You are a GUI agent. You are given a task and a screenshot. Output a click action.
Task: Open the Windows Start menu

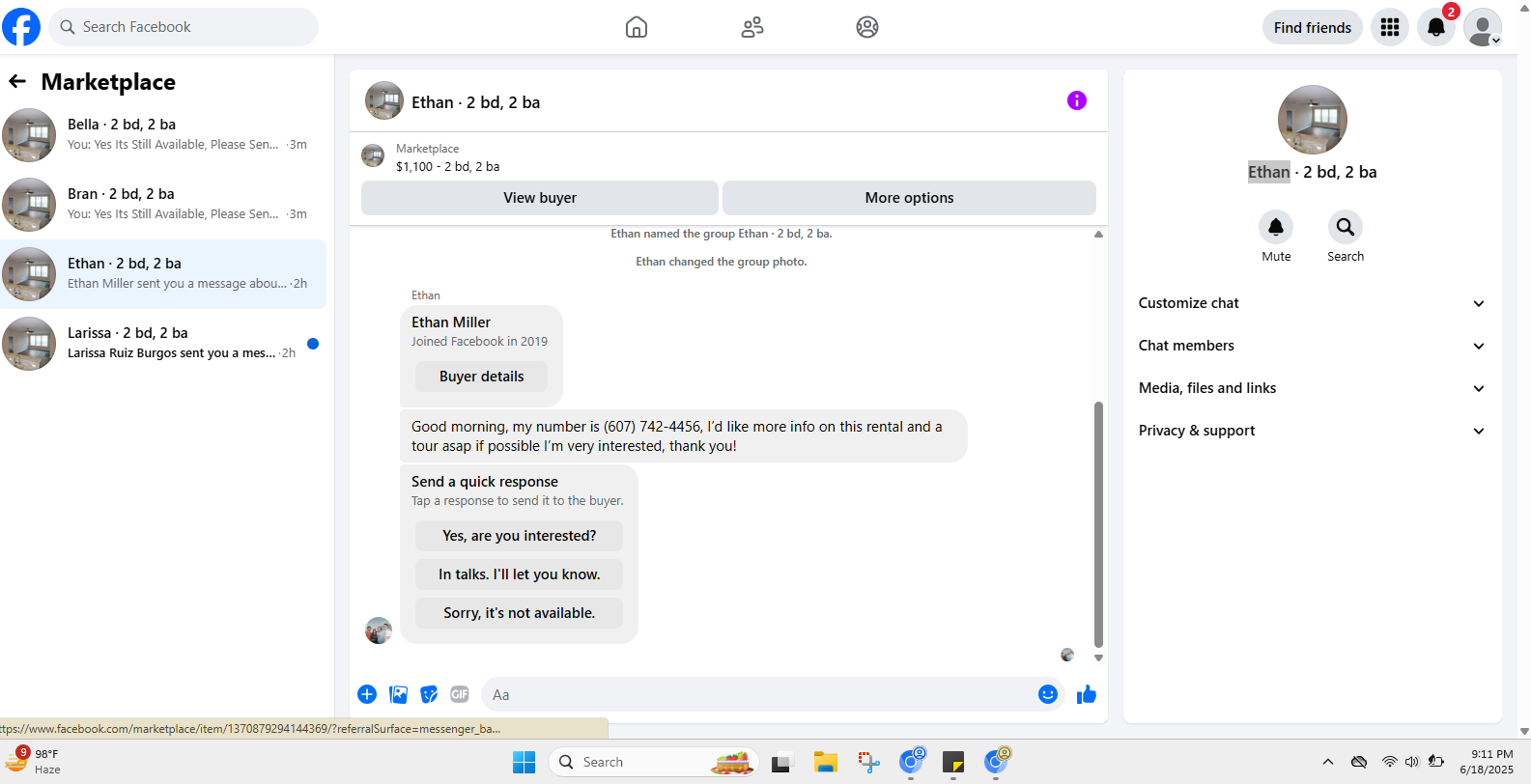pyautogui.click(x=525, y=762)
